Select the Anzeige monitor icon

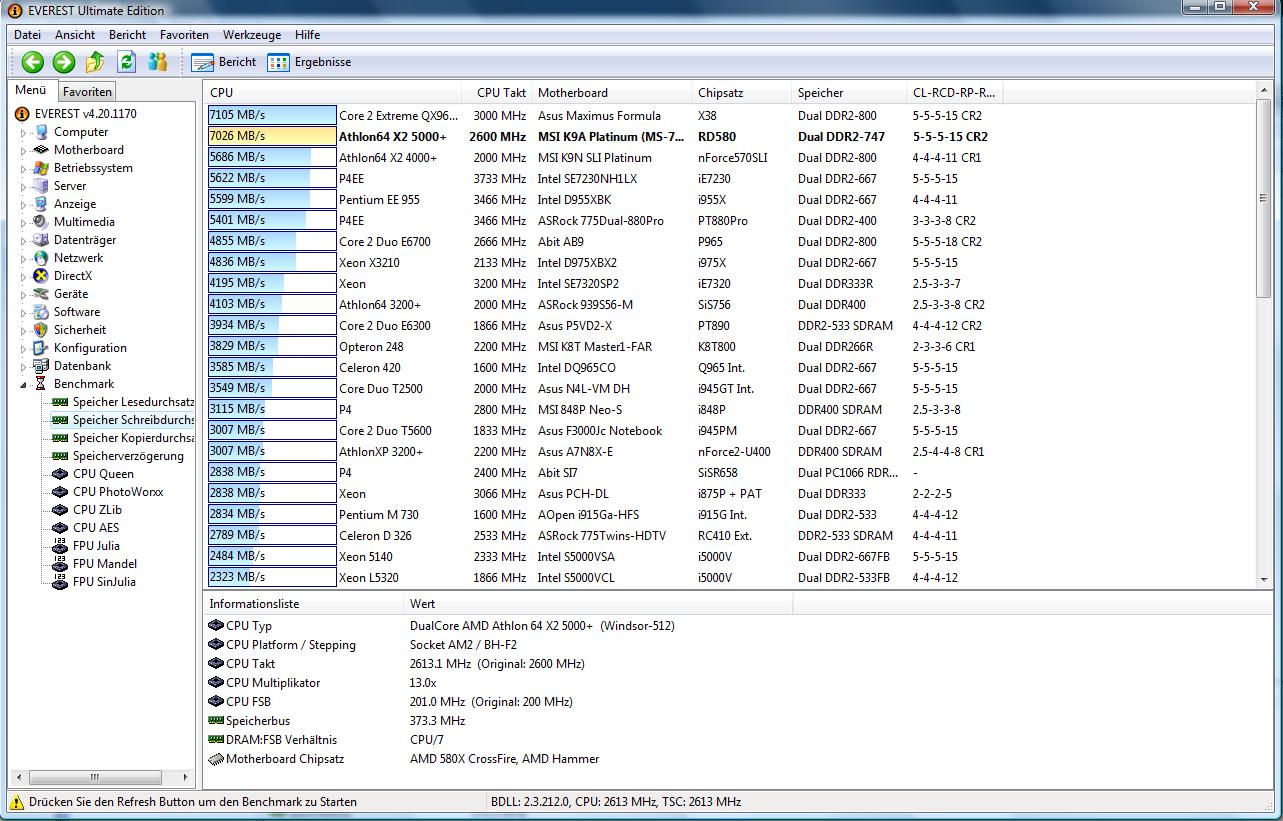click(x=41, y=204)
